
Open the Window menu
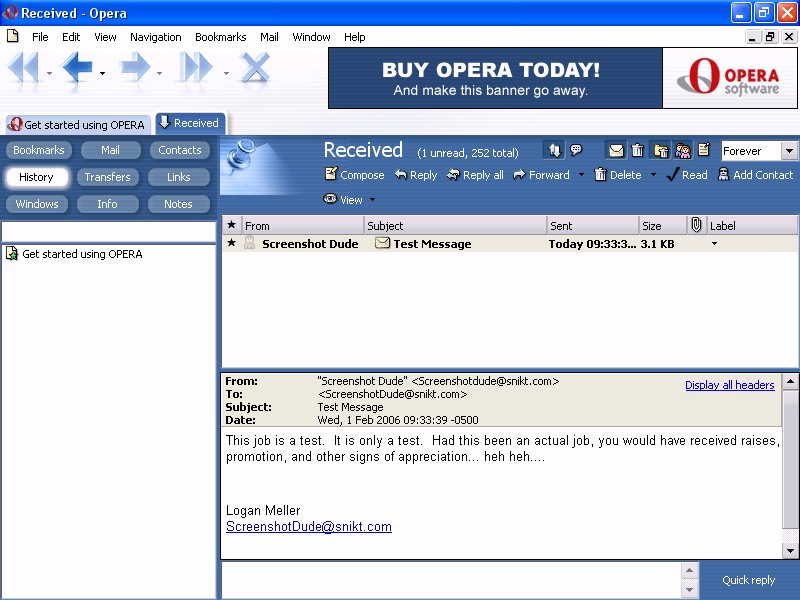coord(311,37)
